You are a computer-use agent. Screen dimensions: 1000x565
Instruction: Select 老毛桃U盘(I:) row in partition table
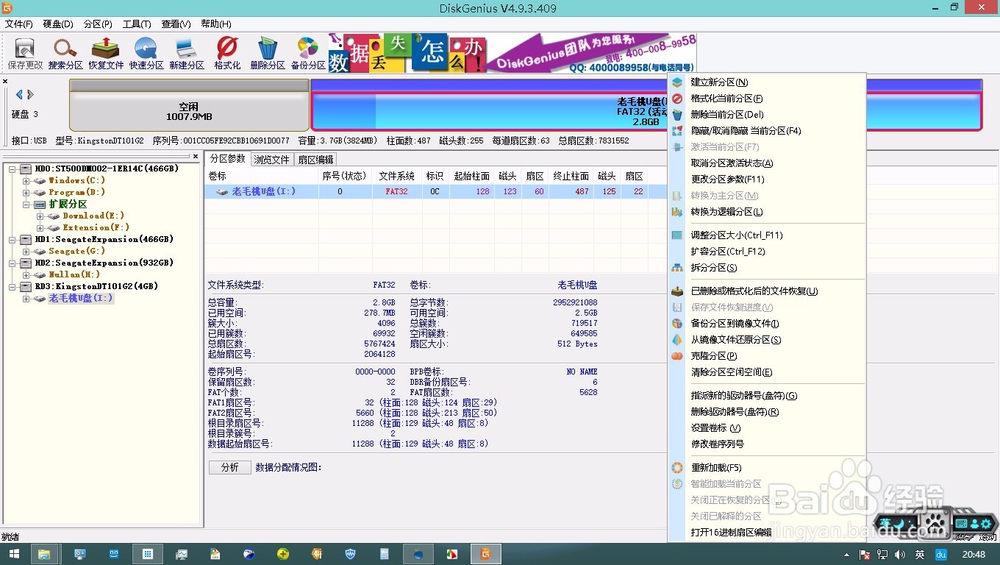(x=436, y=191)
